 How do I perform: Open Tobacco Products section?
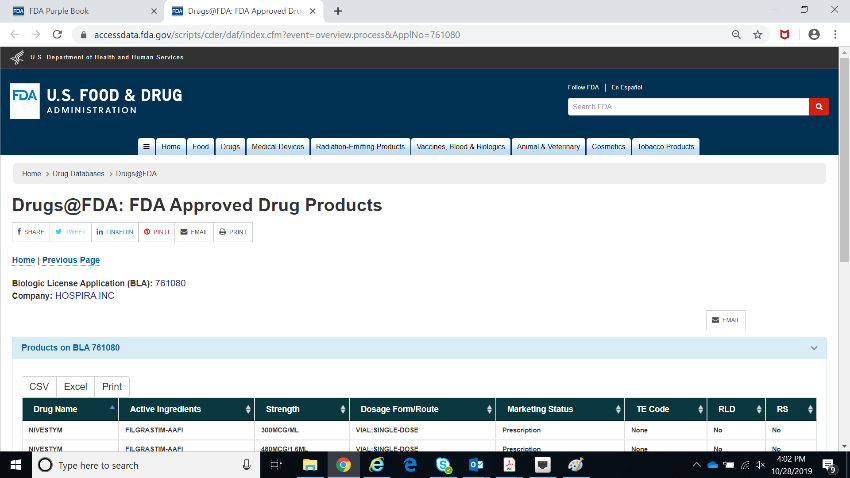666,146
